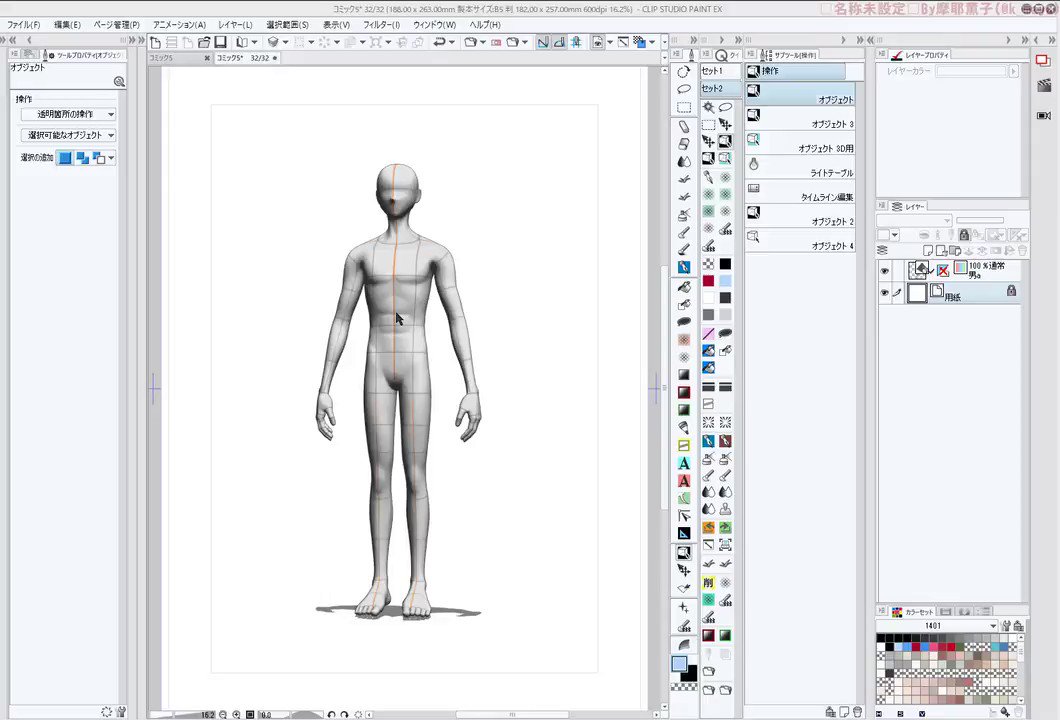Open the 1401 color set dropdown

pos(937,626)
